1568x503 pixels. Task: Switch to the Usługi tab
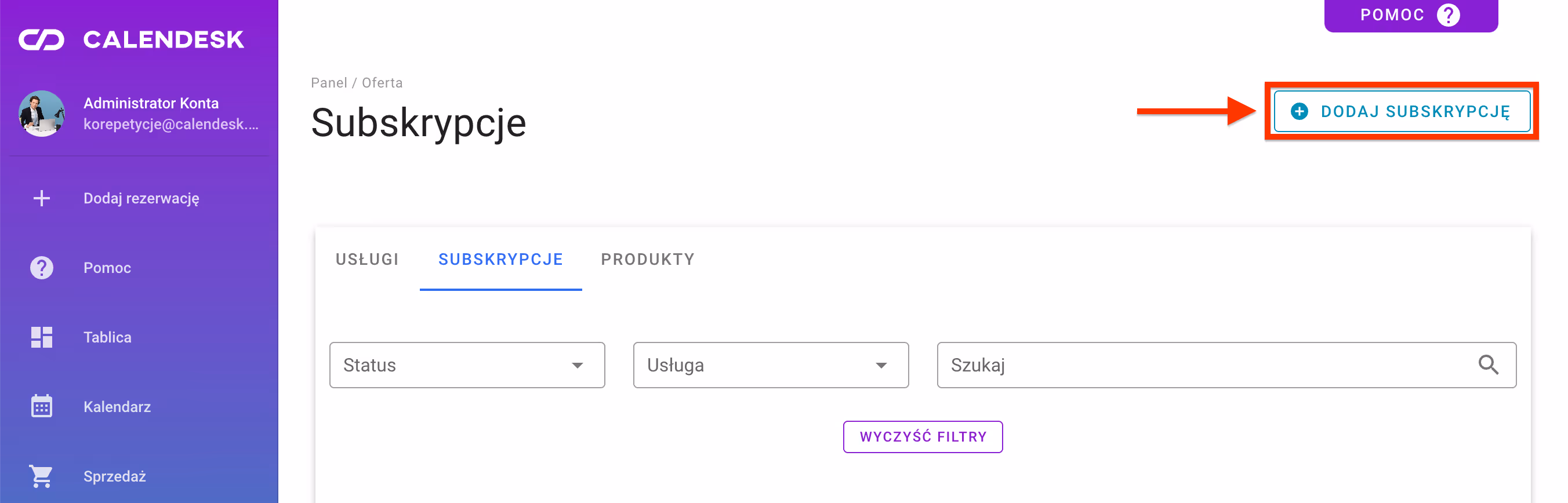tap(367, 260)
